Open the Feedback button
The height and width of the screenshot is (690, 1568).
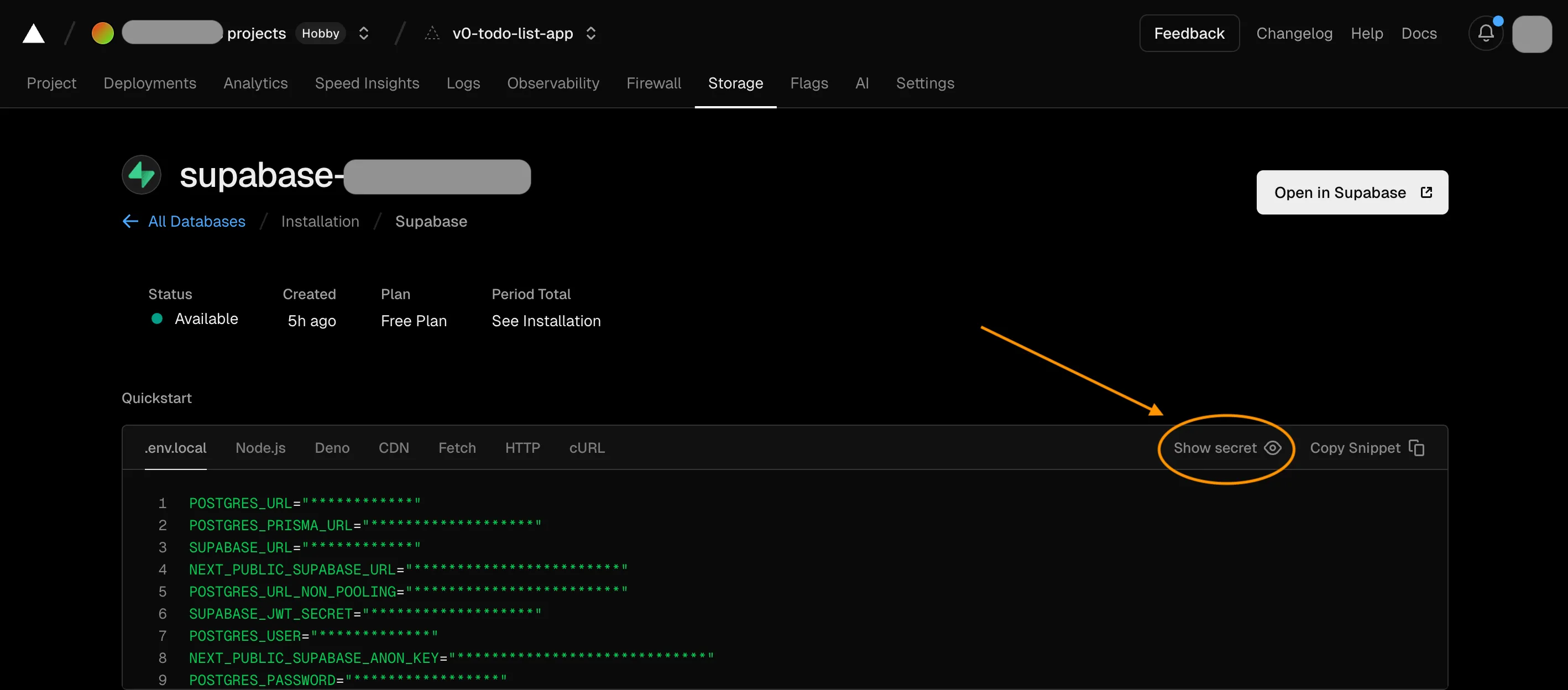click(x=1189, y=34)
